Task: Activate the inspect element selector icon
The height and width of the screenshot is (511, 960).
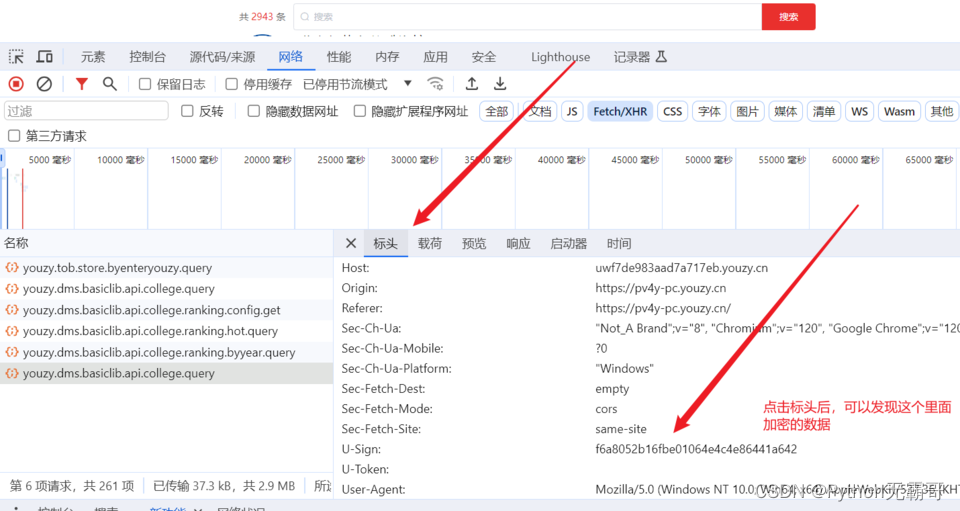Action: click(17, 57)
